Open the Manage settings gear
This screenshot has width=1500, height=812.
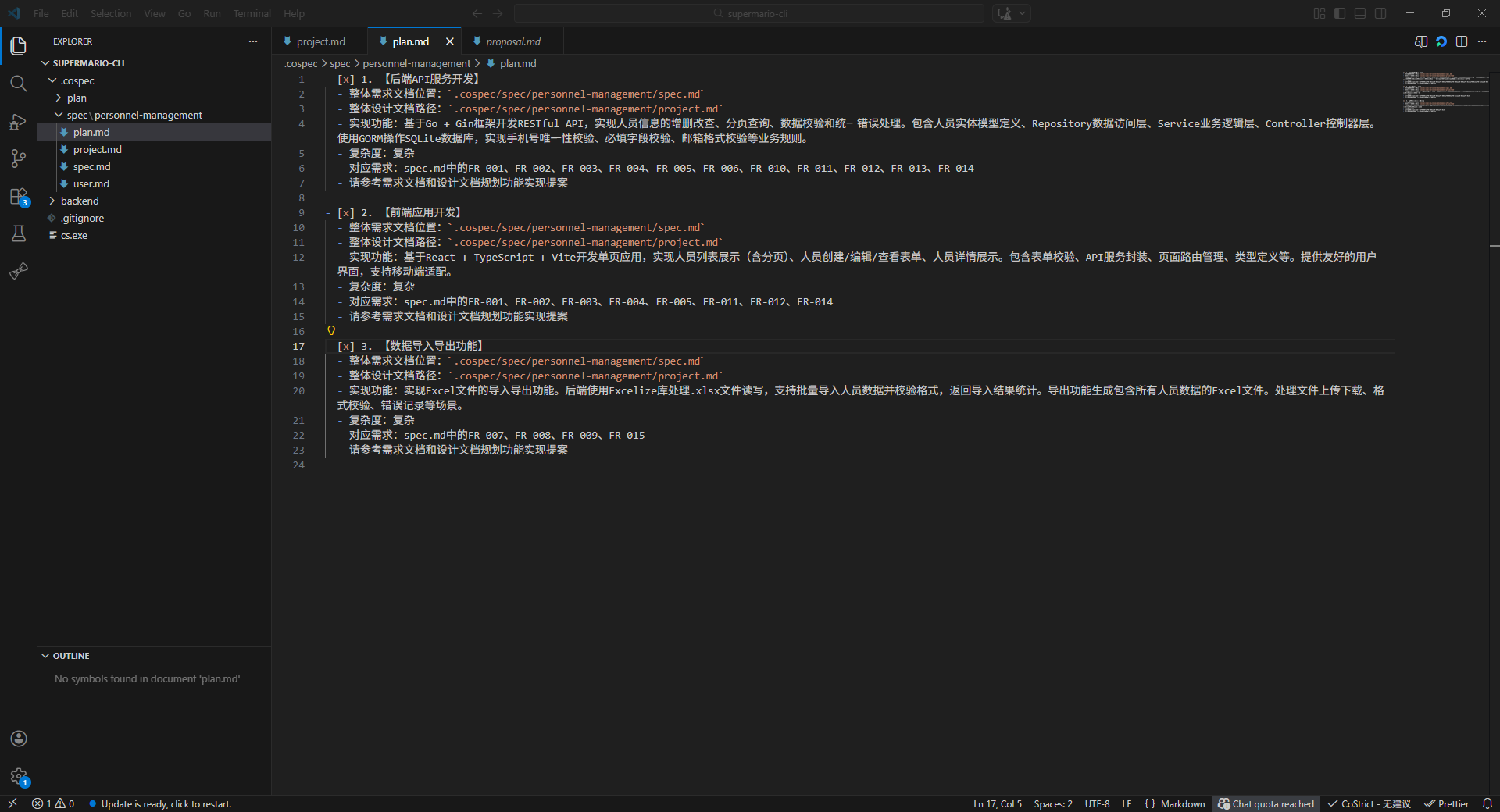click(x=19, y=776)
